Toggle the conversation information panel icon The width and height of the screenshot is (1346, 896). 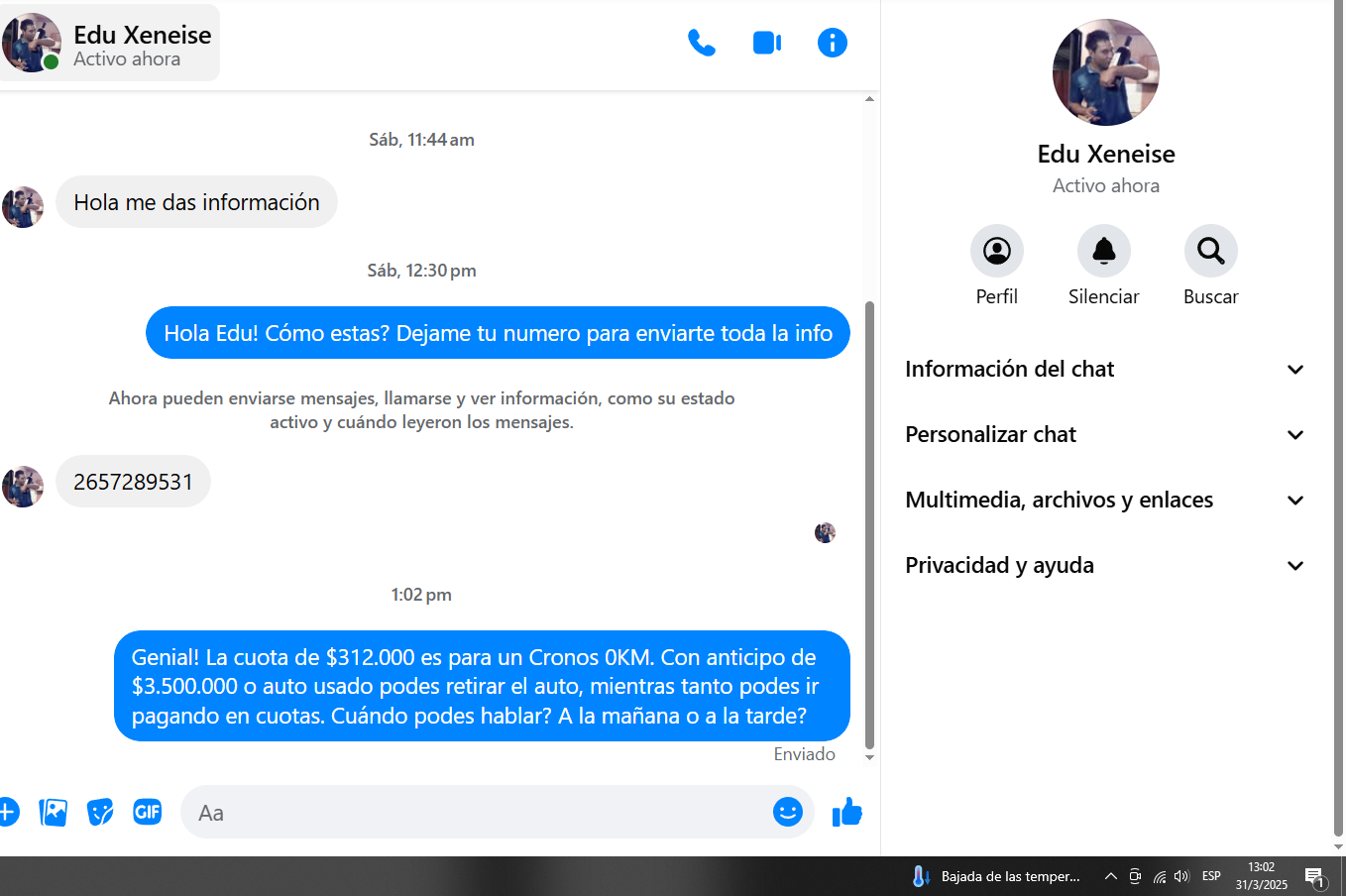coord(833,43)
